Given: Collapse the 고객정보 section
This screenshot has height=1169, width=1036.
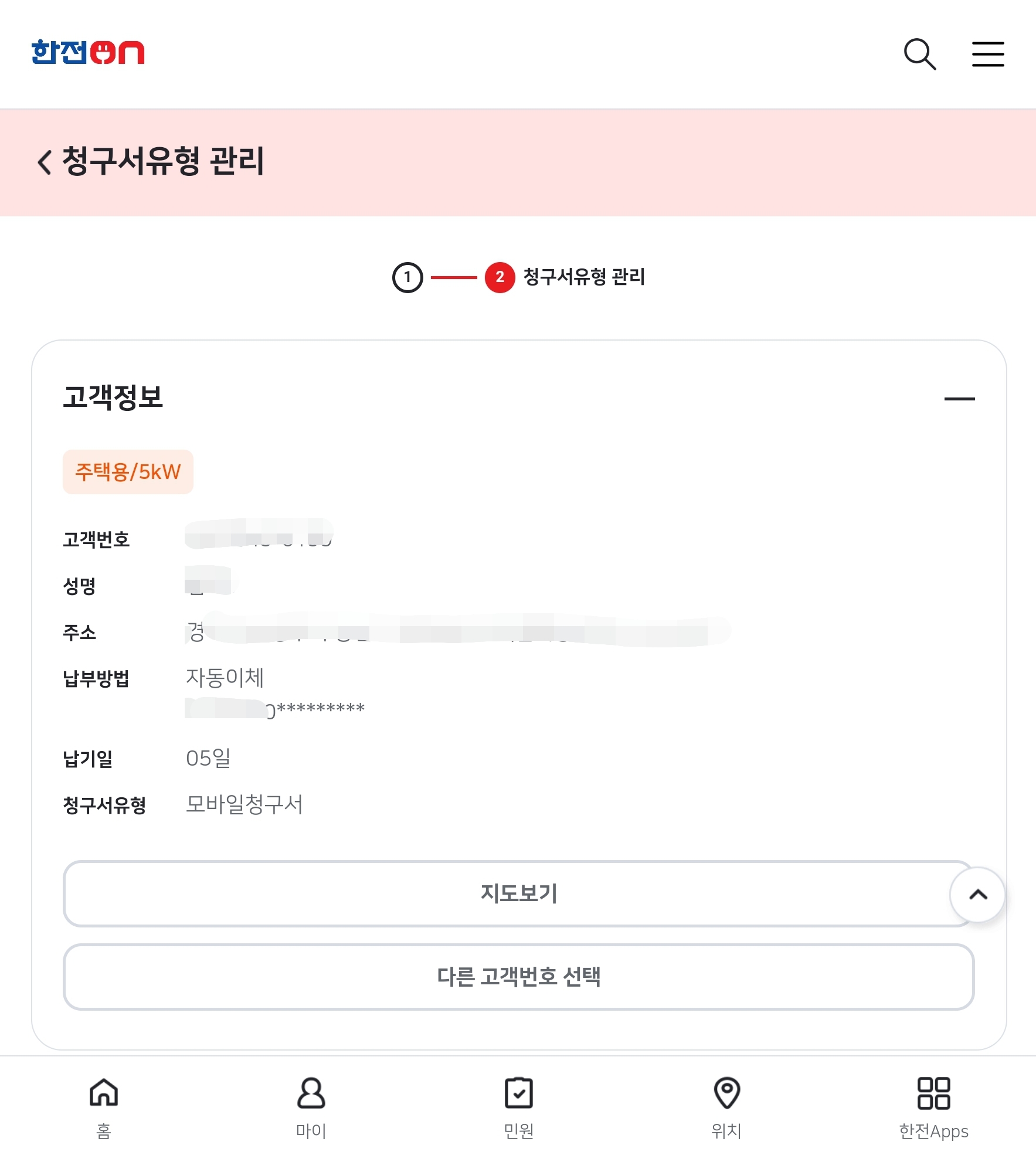Looking at the screenshot, I should 959,399.
